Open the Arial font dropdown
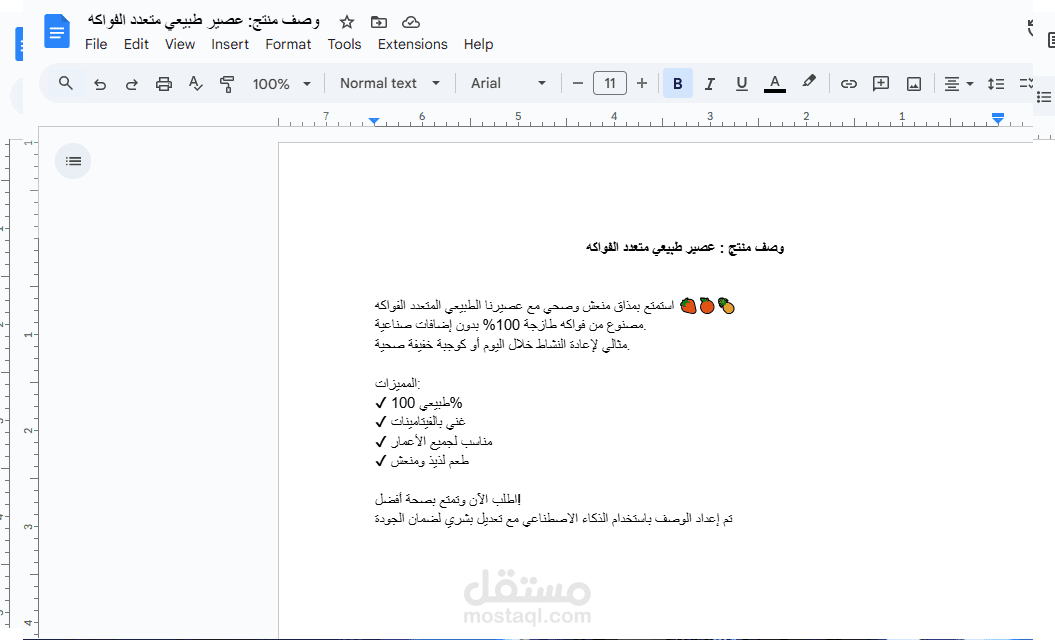Image resolution: width=1055 pixels, height=640 pixels. click(508, 83)
